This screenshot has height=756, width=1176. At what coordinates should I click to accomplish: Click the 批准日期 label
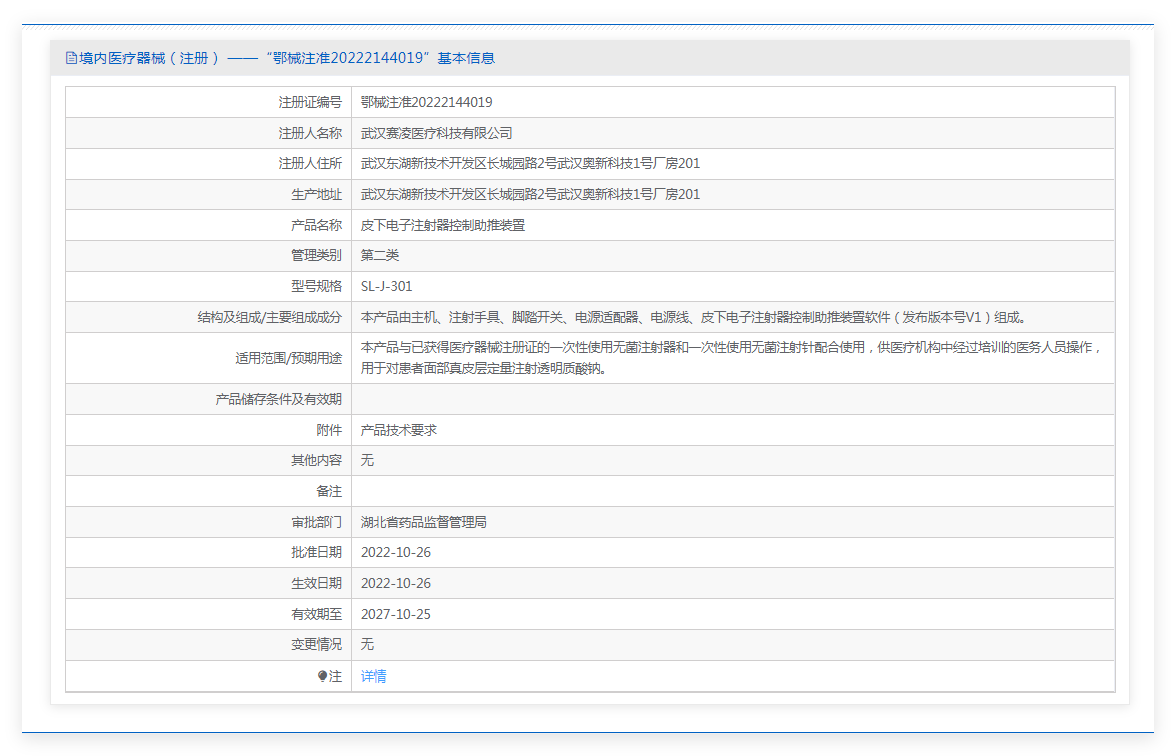pyautogui.click(x=316, y=553)
